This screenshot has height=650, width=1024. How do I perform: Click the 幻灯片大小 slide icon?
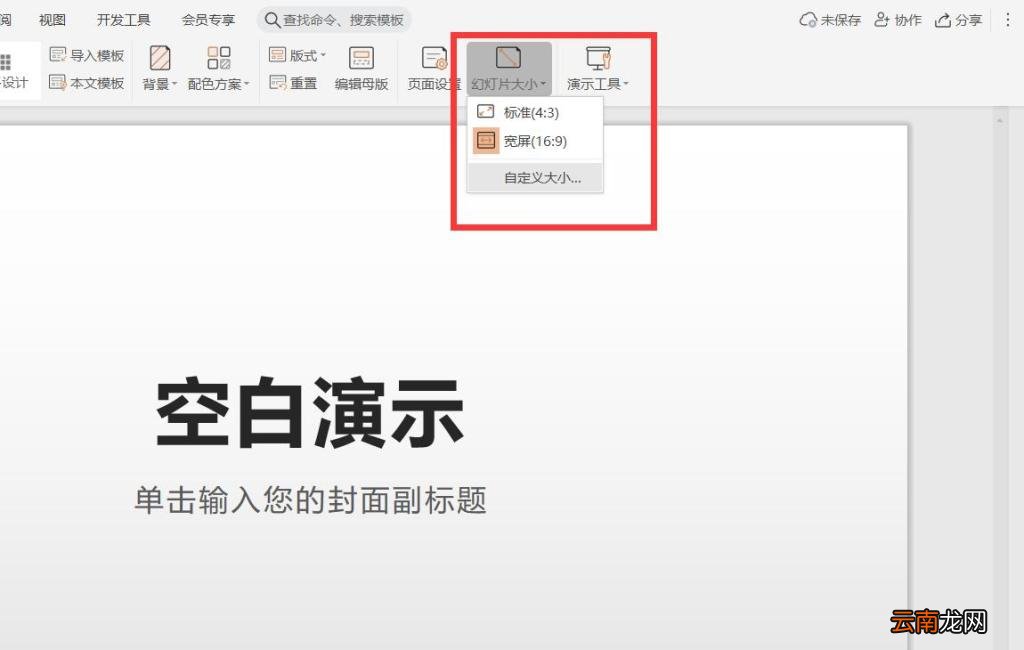(x=508, y=57)
